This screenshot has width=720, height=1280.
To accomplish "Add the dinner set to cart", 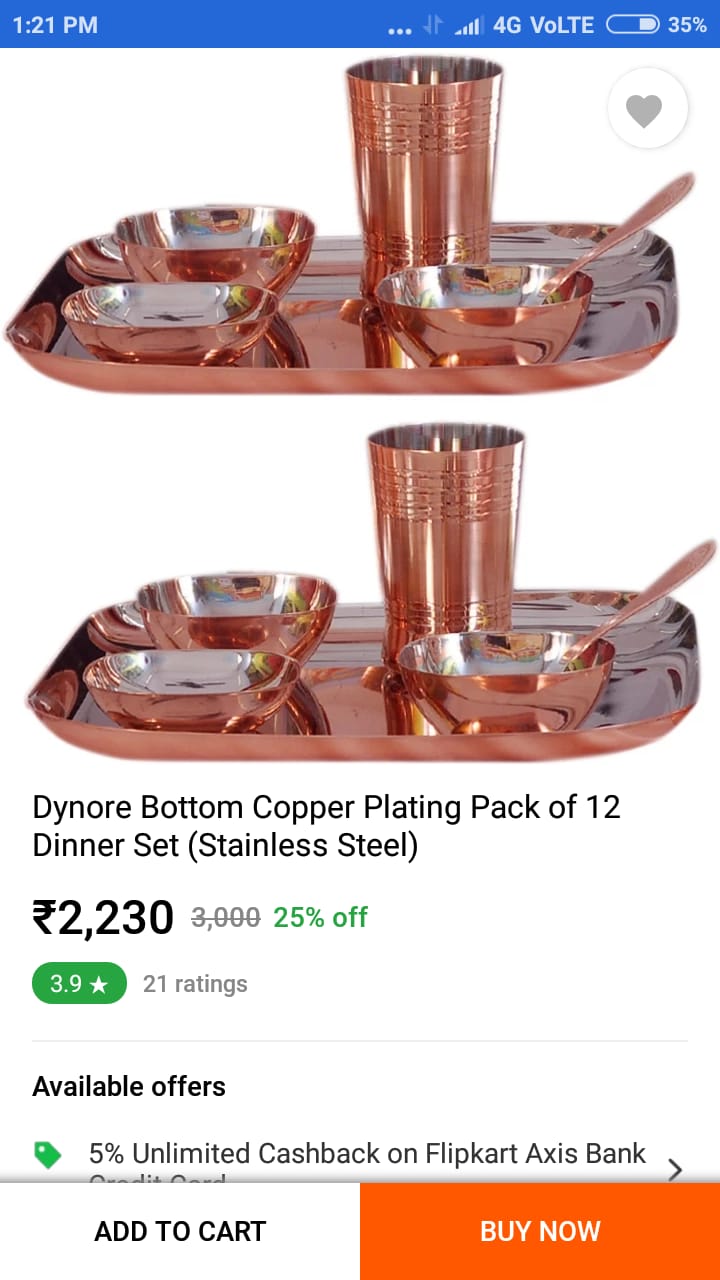I will point(180,1231).
